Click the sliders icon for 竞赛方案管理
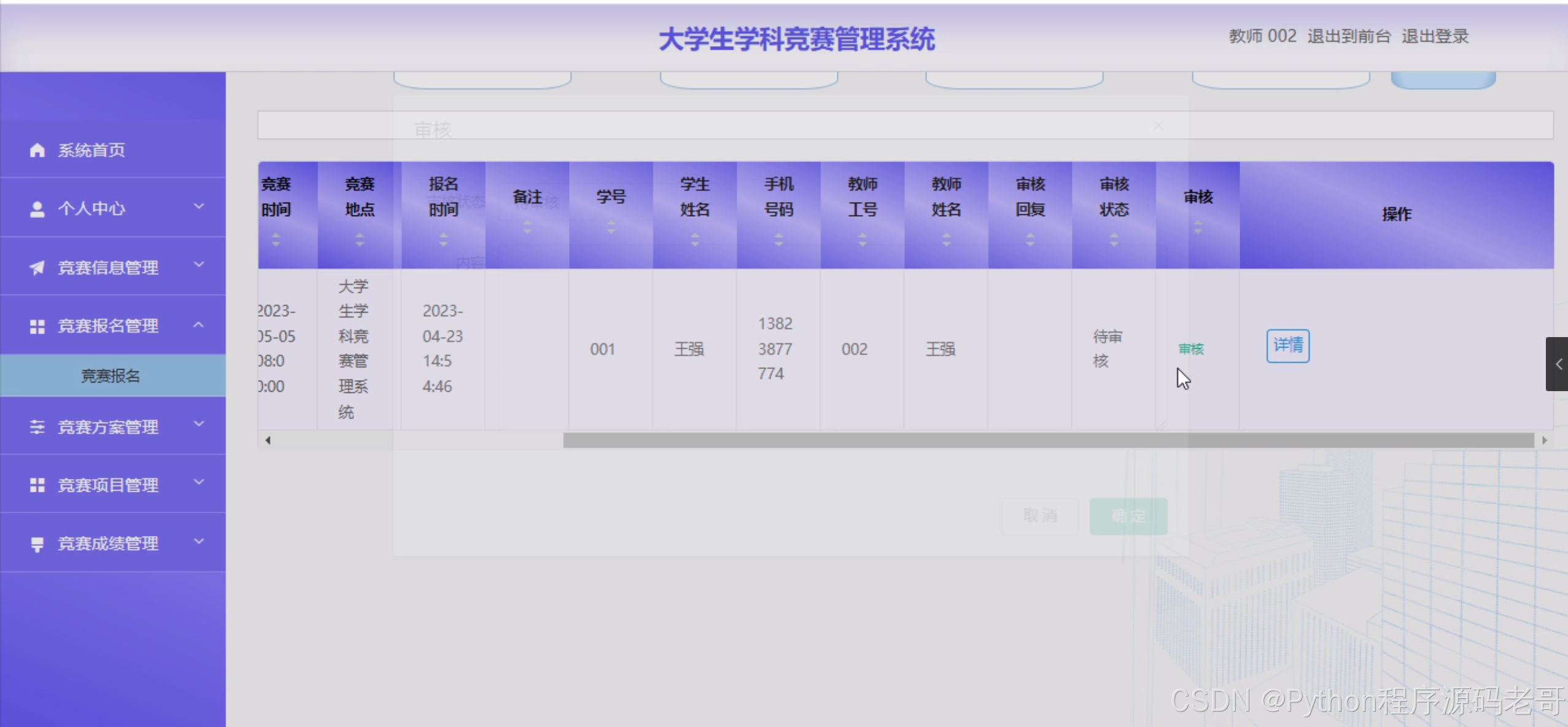The image size is (1568, 727). [x=37, y=427]
